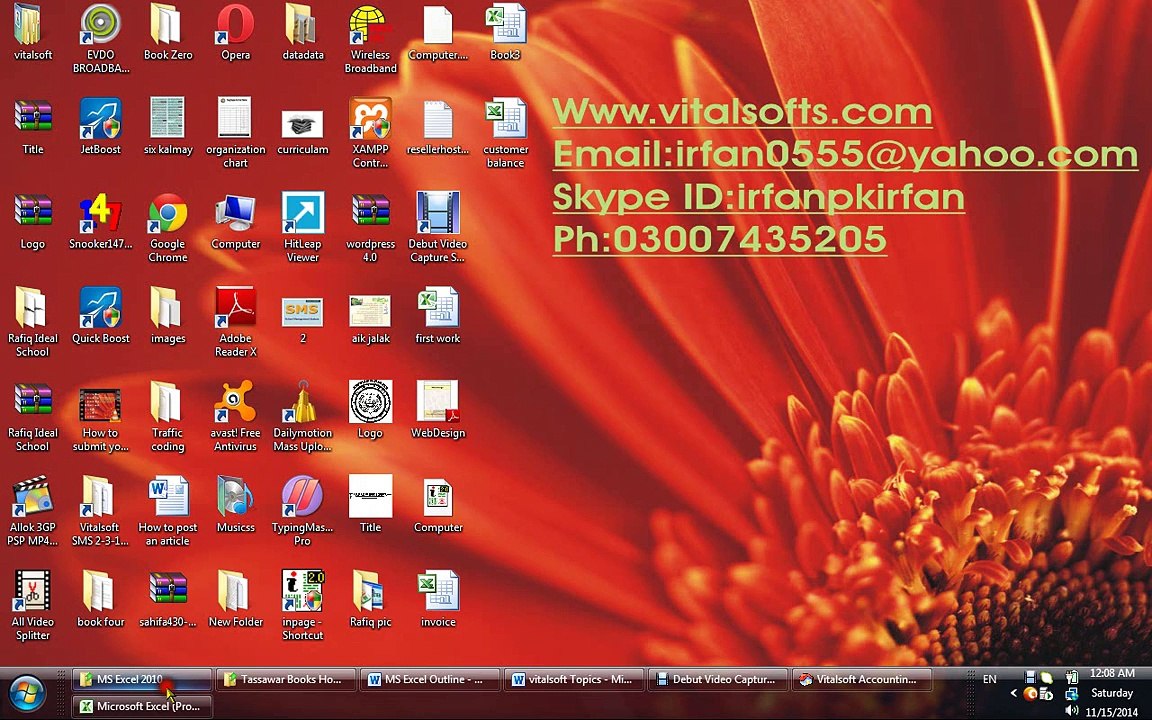Select the resellerhost text file
Image resolution: width=1152 pixels, height=720 pixels.
coord(438,127)
